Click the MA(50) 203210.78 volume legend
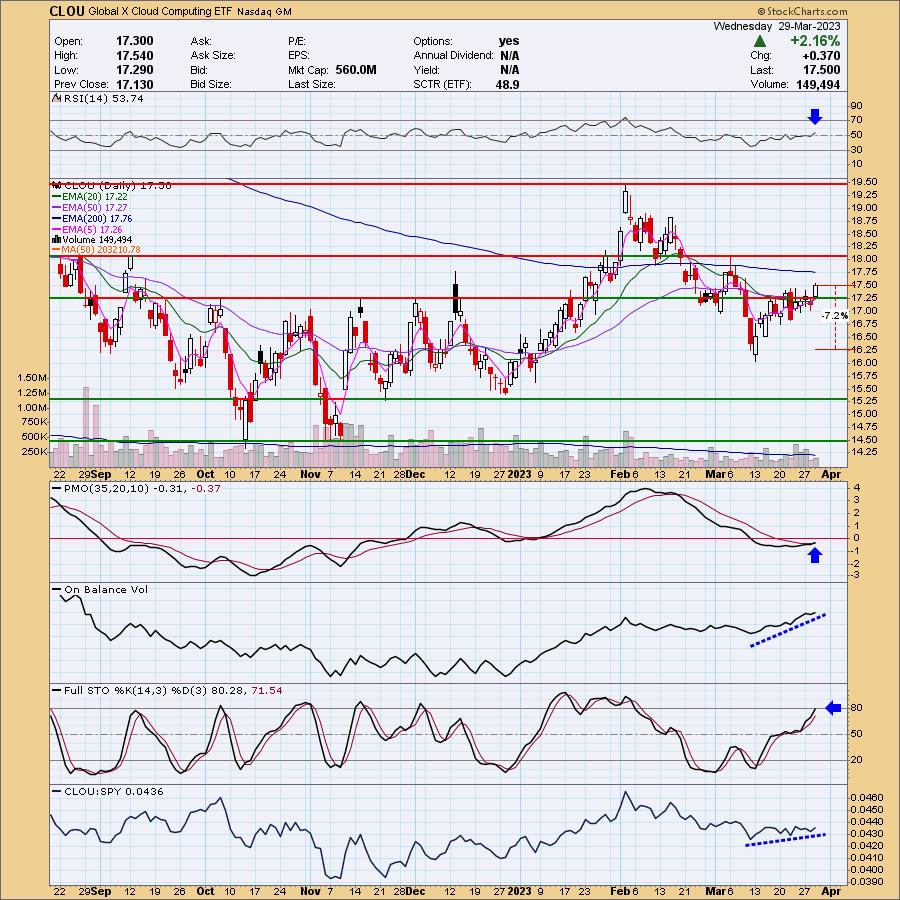The image size is (900, 900). tap(101, 250)
